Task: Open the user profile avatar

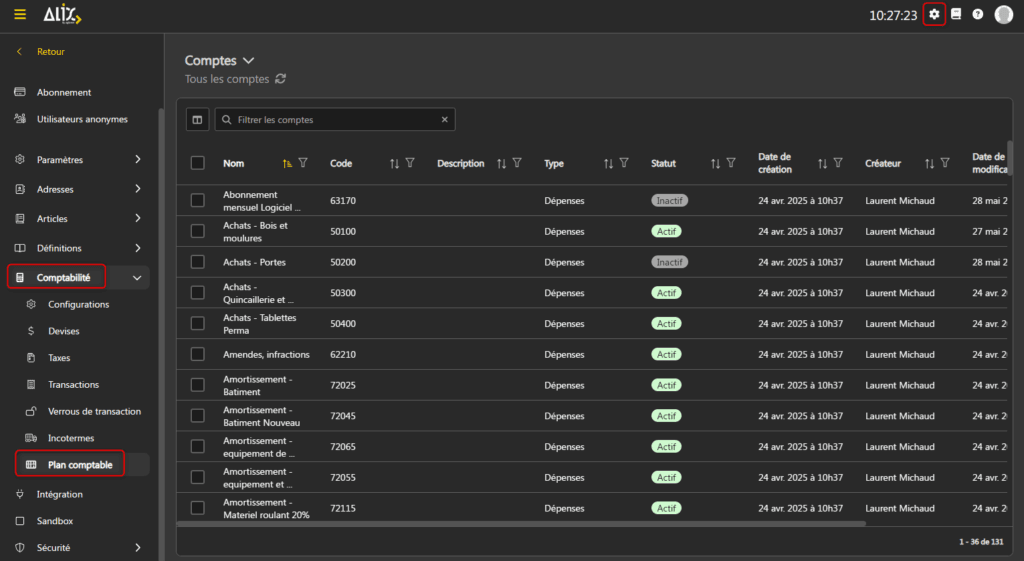Action: coord(1003,15)
